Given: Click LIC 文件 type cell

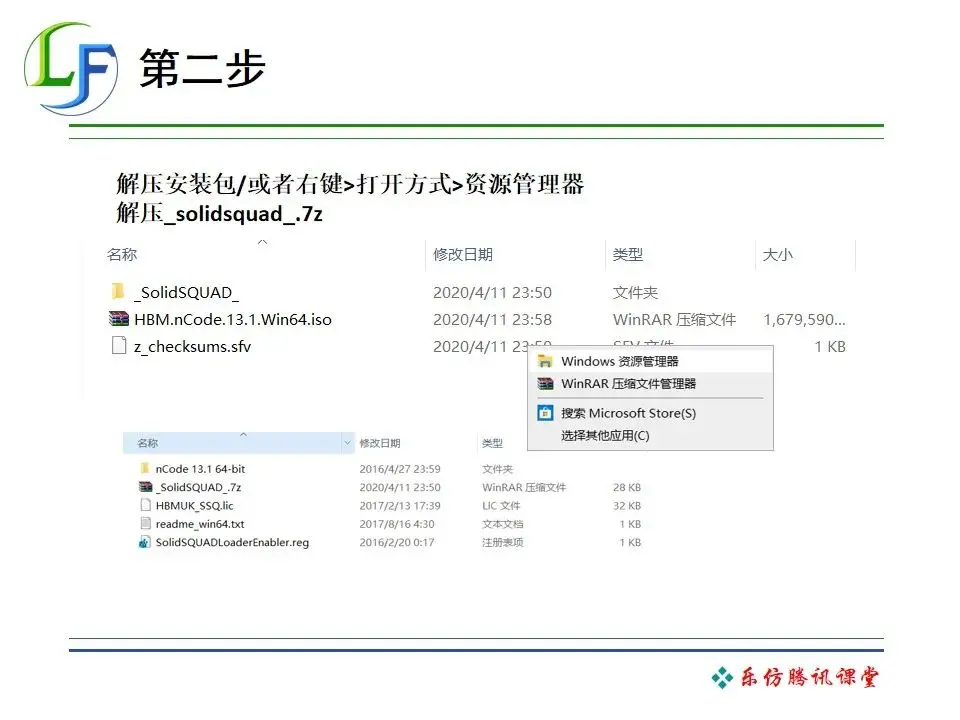Looking at the screenshot, I should [501, 506].
